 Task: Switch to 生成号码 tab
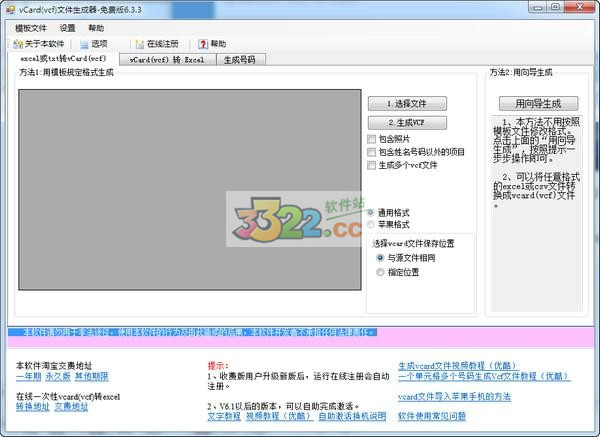(240, 60)
